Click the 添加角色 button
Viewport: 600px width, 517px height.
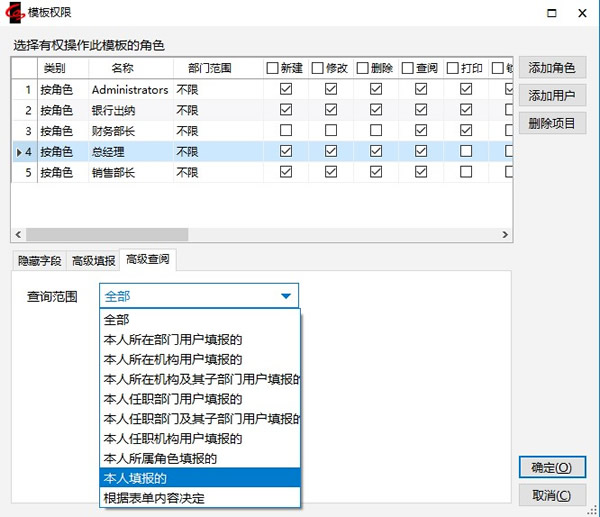tap(551, 68)
